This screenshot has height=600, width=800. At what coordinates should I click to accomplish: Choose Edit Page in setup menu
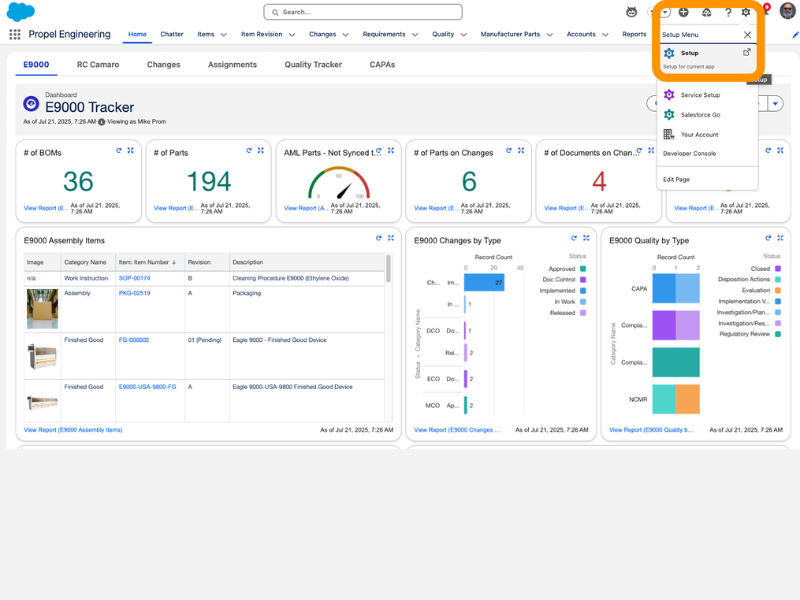pos(676,180)
